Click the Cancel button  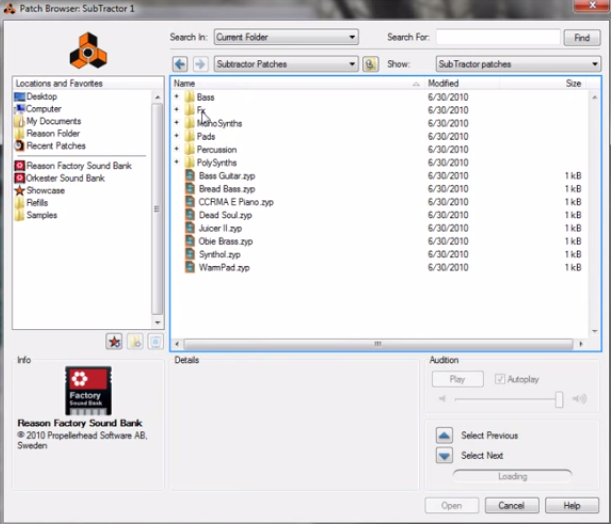coord(512,506)
